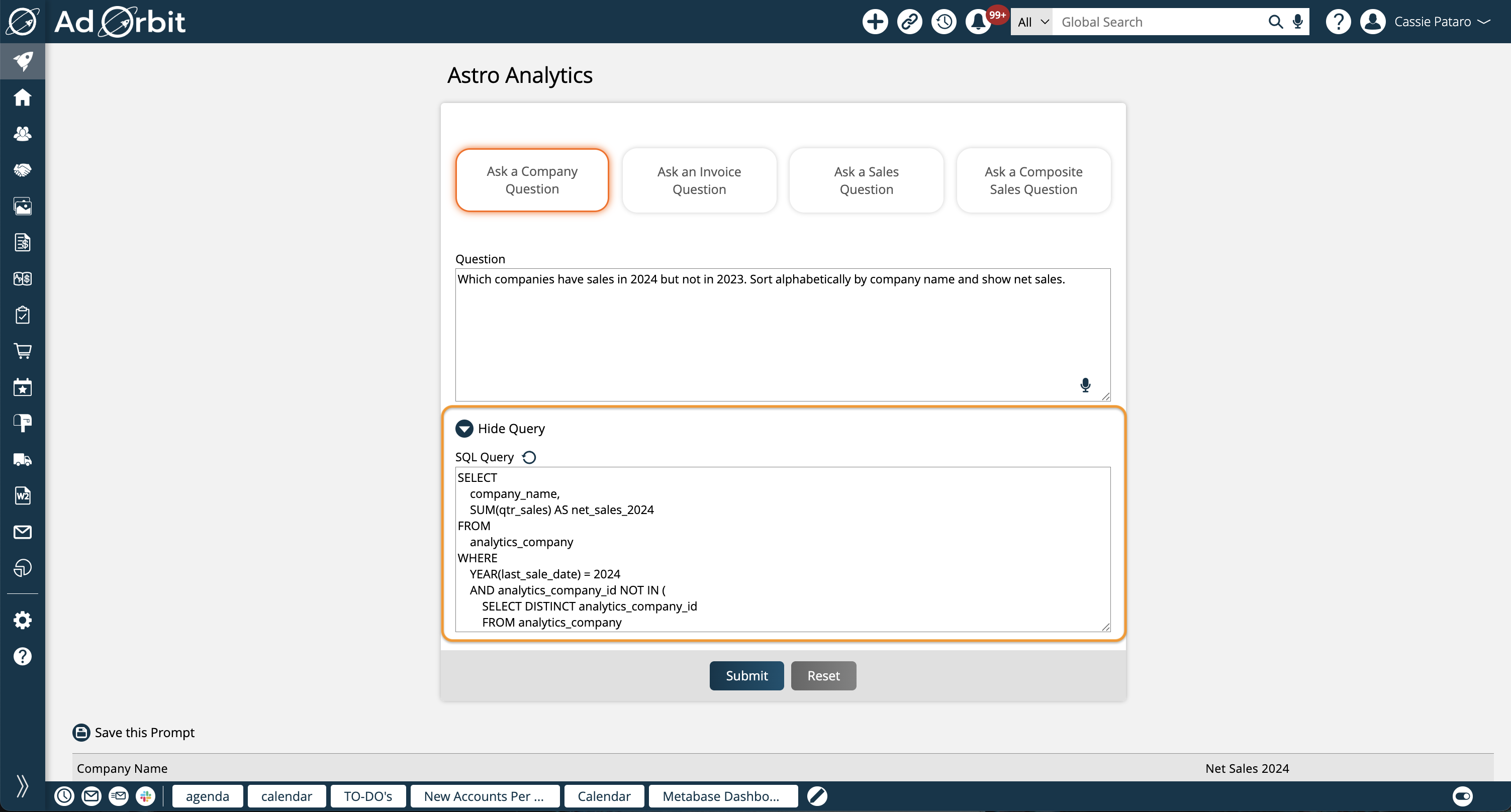Open the bottom bar envelope icon
This screenshot has height=812, width=1511.
click(91, 795)
